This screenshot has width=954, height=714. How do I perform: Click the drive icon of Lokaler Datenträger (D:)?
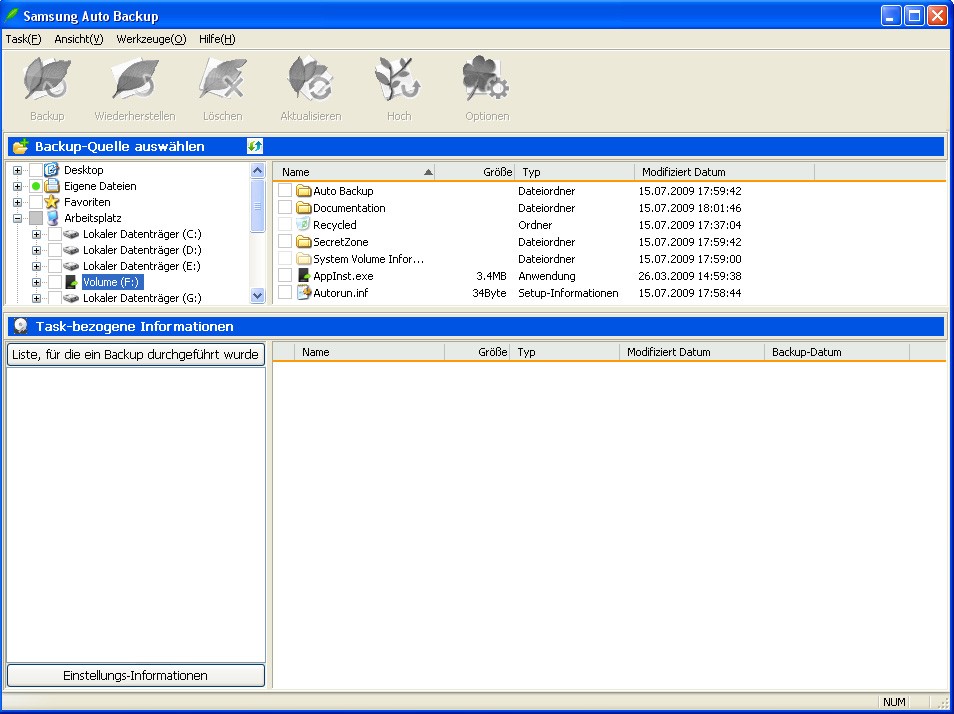tap(71, 250)
